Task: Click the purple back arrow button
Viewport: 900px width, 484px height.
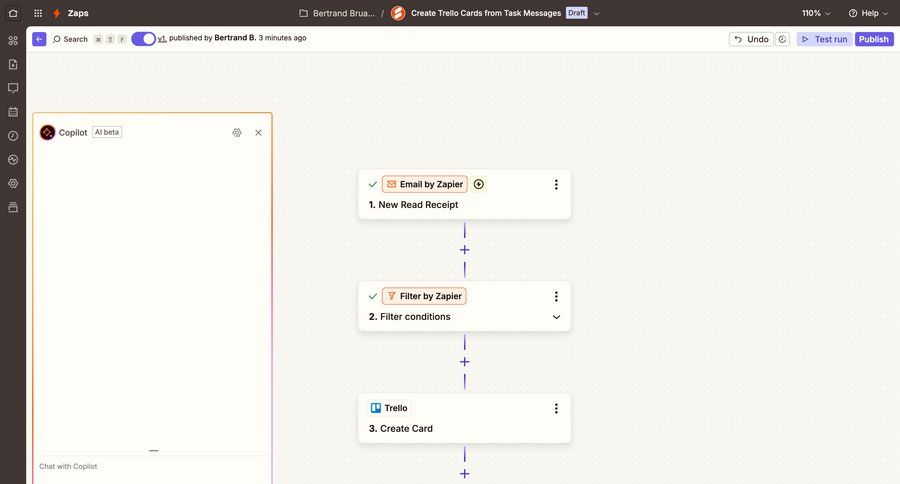Action: tap(39, 39)
